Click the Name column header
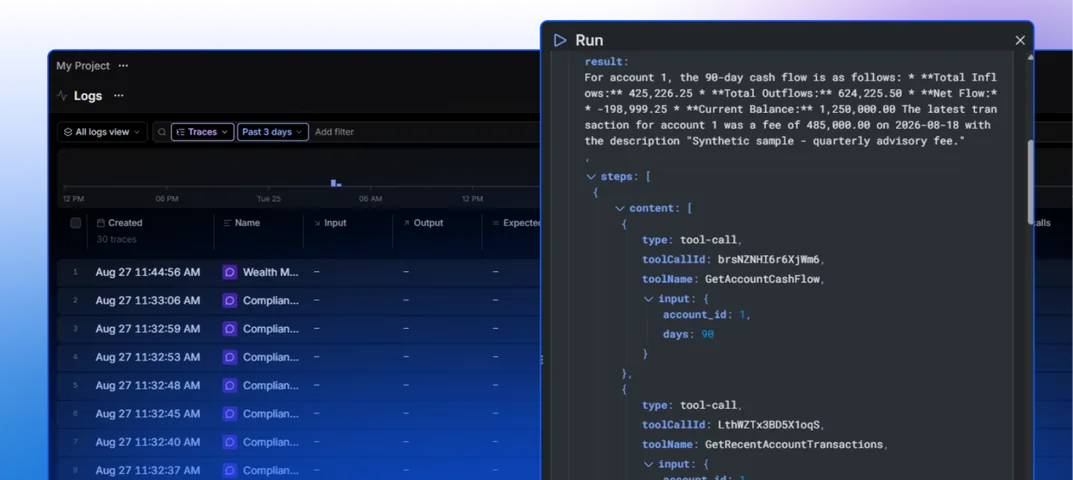Screen dimensions: 1073x480 pos(247,223)
